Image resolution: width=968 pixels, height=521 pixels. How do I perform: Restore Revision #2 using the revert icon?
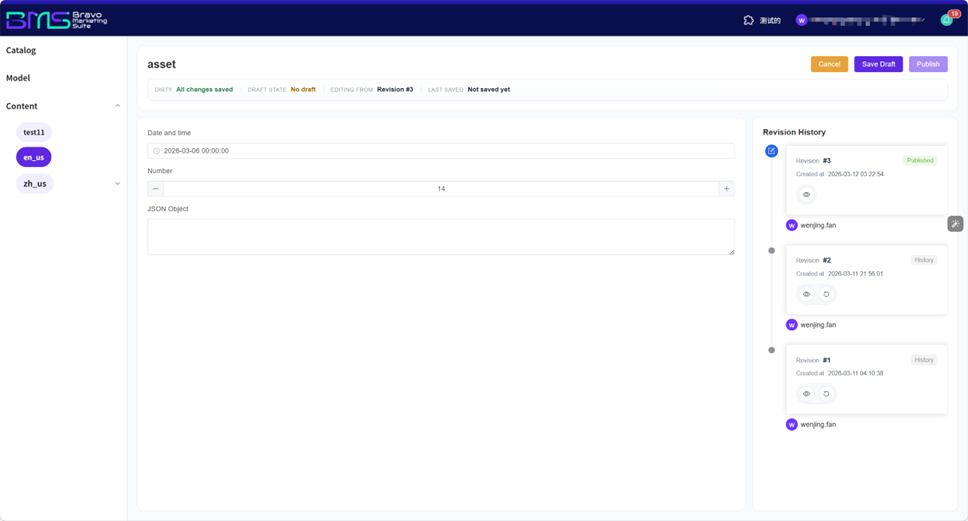tap(826, 294)
